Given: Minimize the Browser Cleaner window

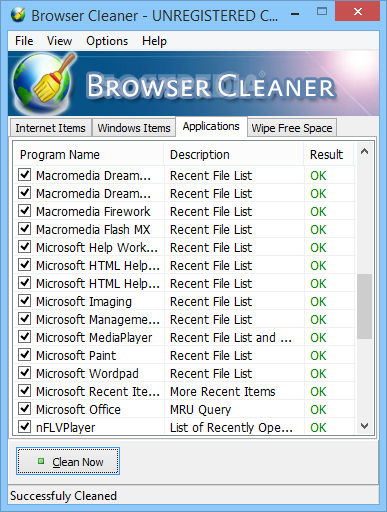Looking at the screenshot, I should (295, 14).
